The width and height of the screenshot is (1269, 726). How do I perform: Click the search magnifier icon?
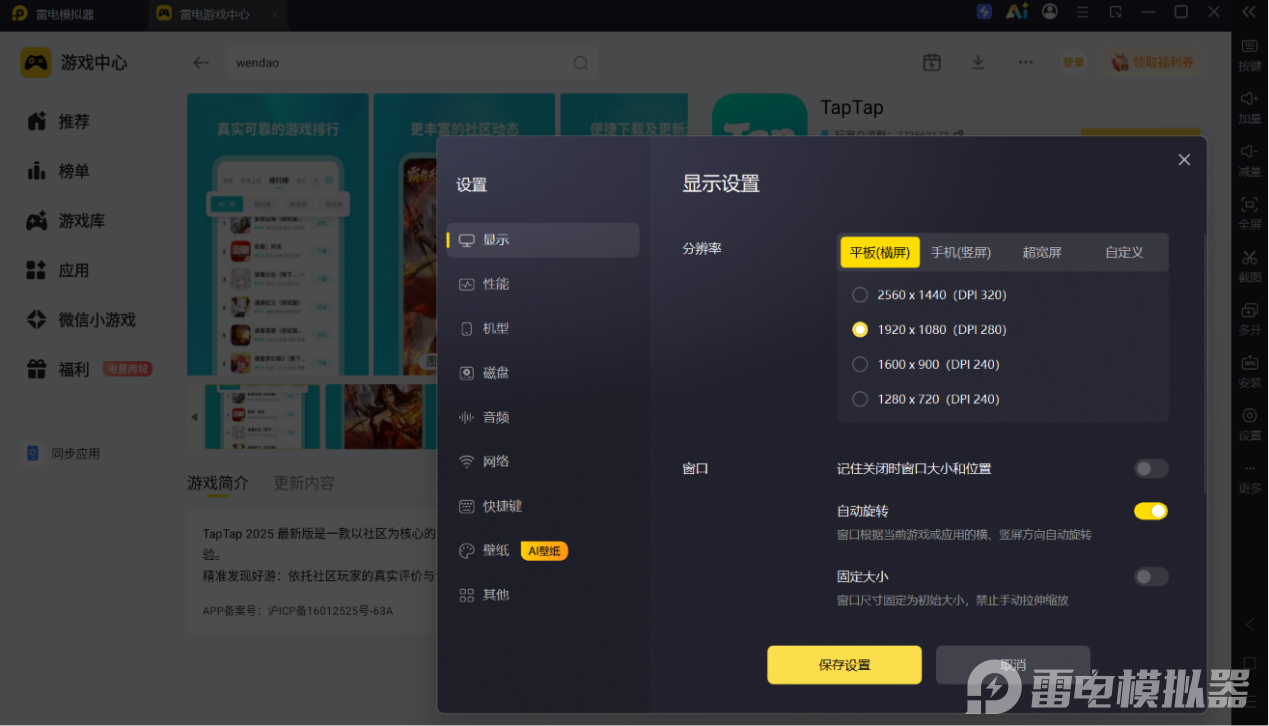pos(580,63)
